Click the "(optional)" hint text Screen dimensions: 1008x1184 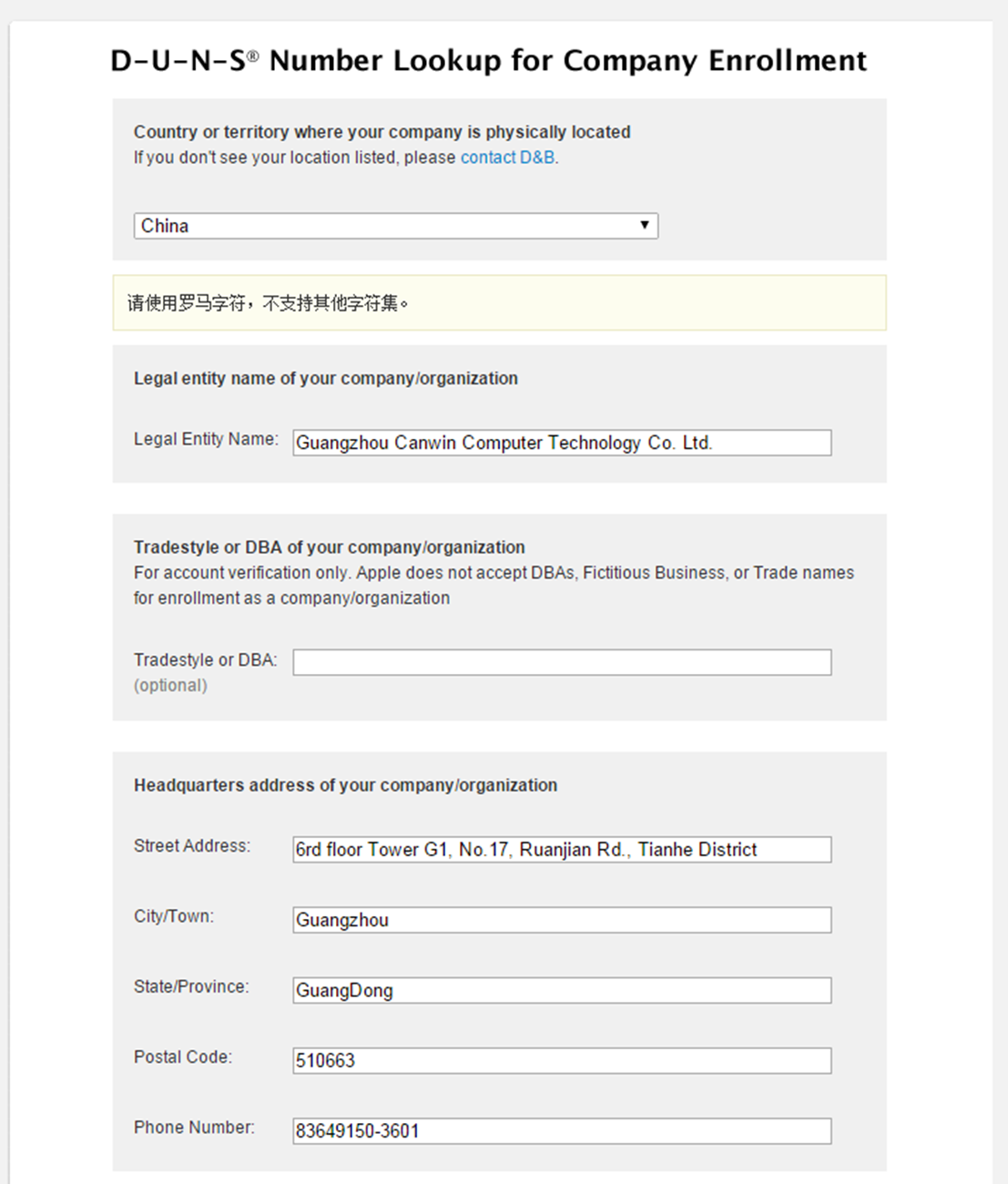(170, 686)
